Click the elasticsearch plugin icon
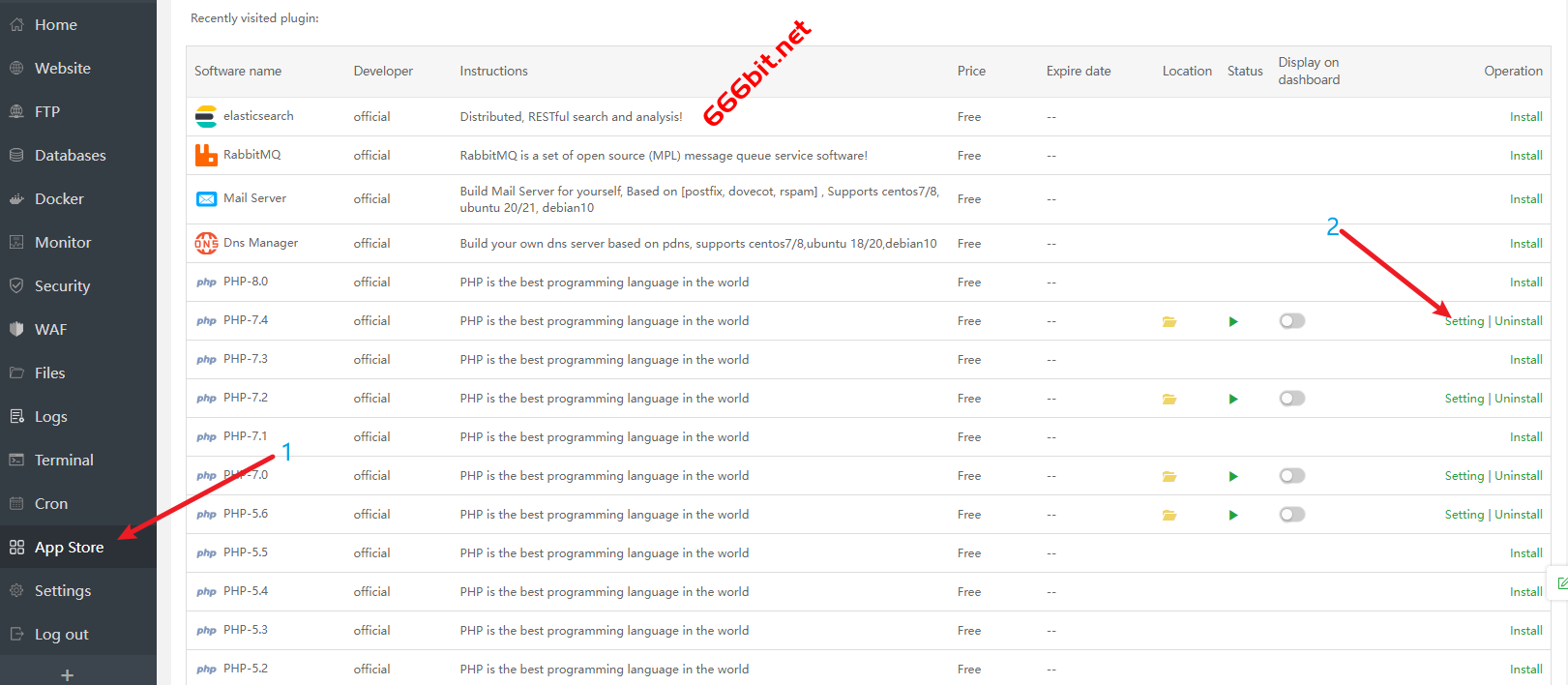1568x685 pixels. pos(206,117)
